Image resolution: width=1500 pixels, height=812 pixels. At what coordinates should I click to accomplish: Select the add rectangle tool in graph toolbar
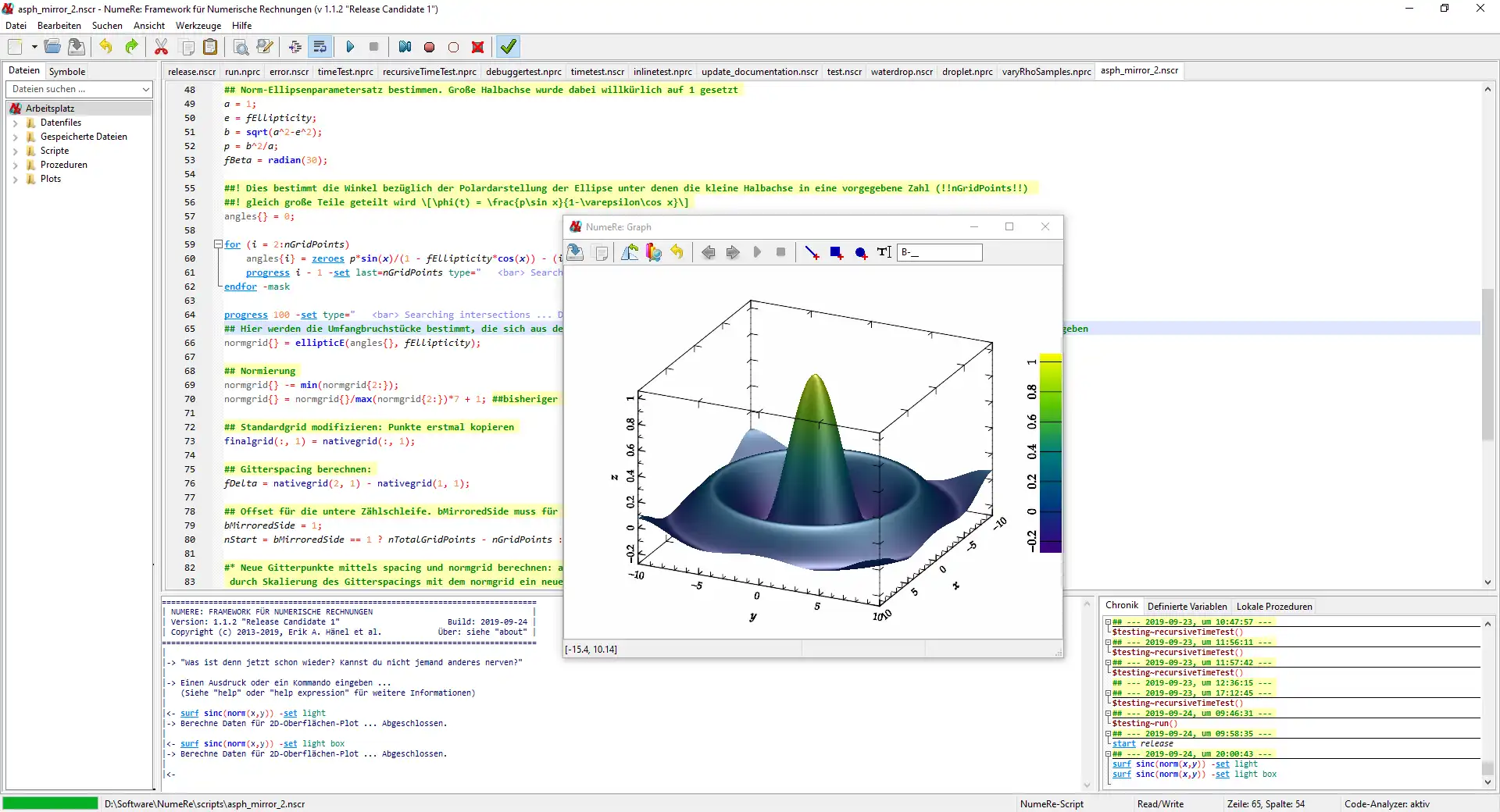point(836,252)
